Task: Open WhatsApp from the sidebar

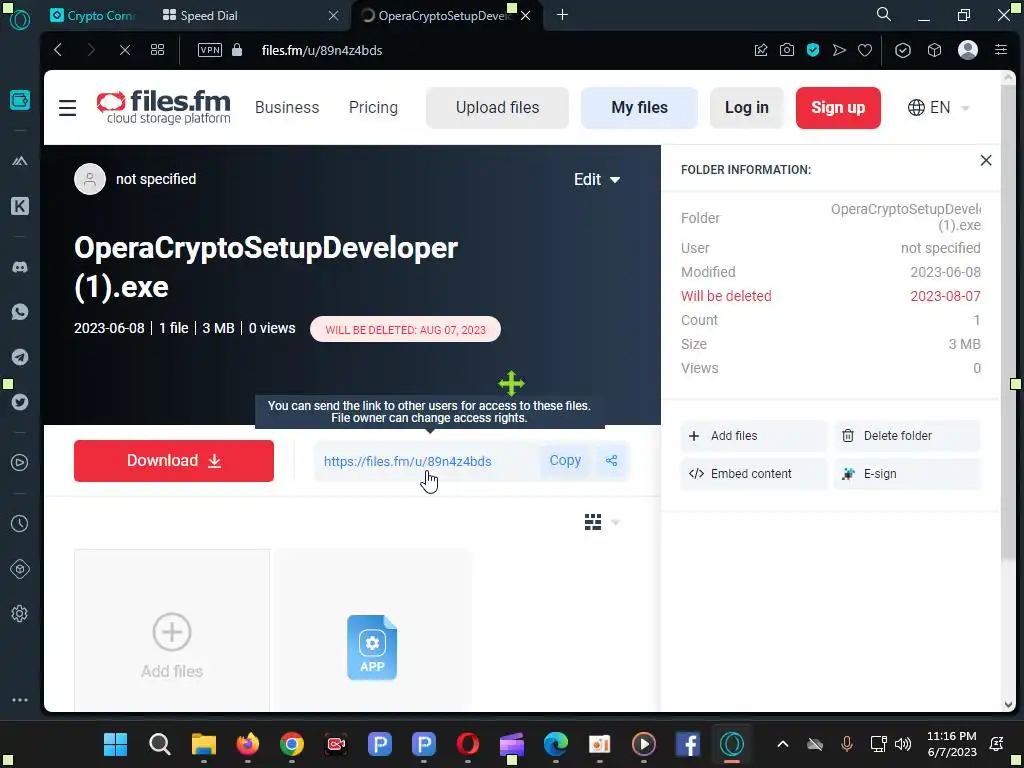Action: (x=20, y=312)
